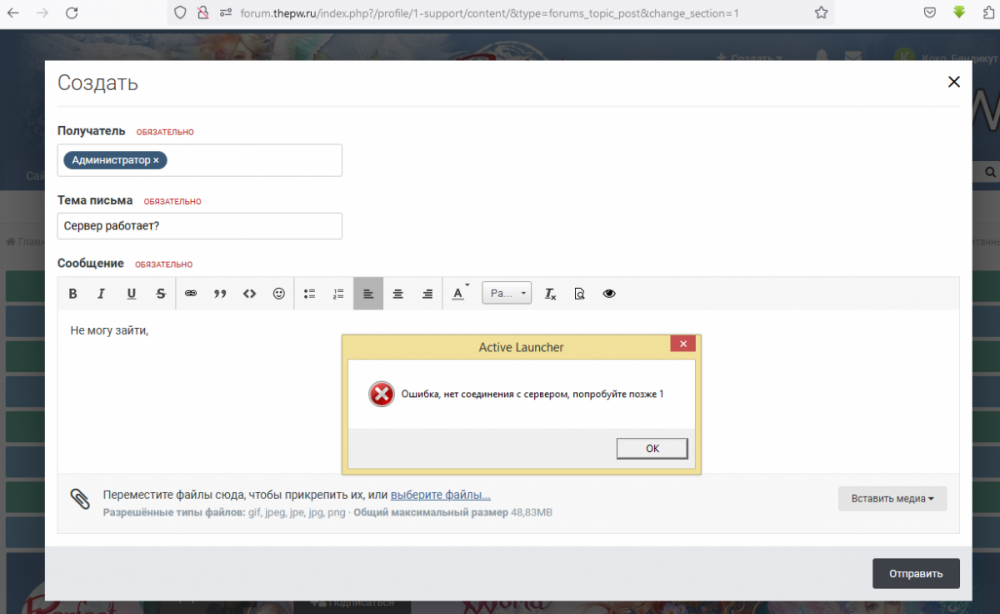The image size is (1000, 614).
Task: Toggle bold formatting in the message editor
Action: point(73,293)
